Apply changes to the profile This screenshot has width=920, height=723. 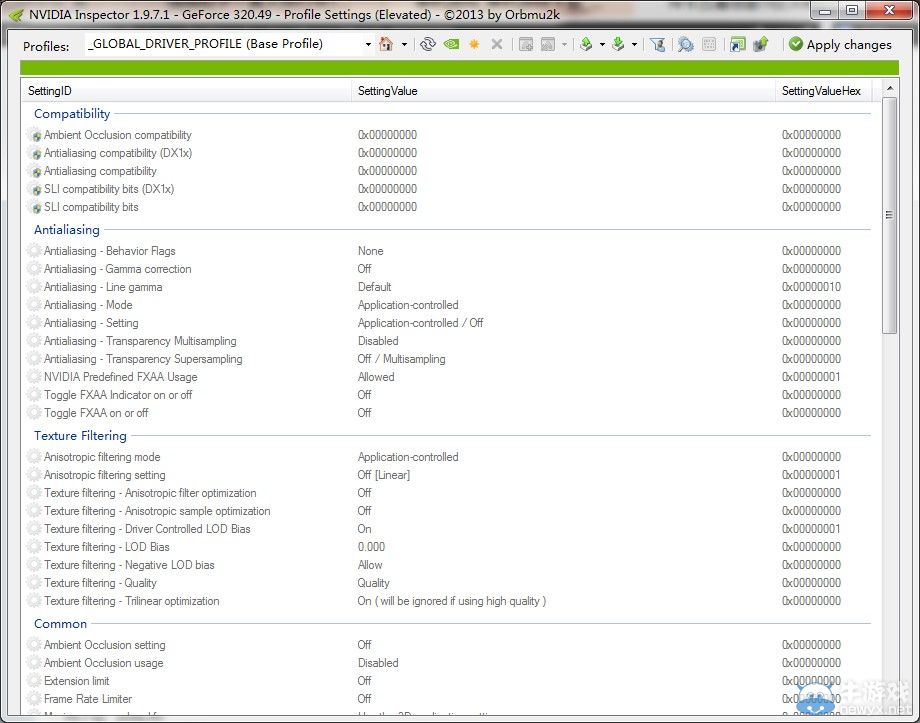point(840,45)
